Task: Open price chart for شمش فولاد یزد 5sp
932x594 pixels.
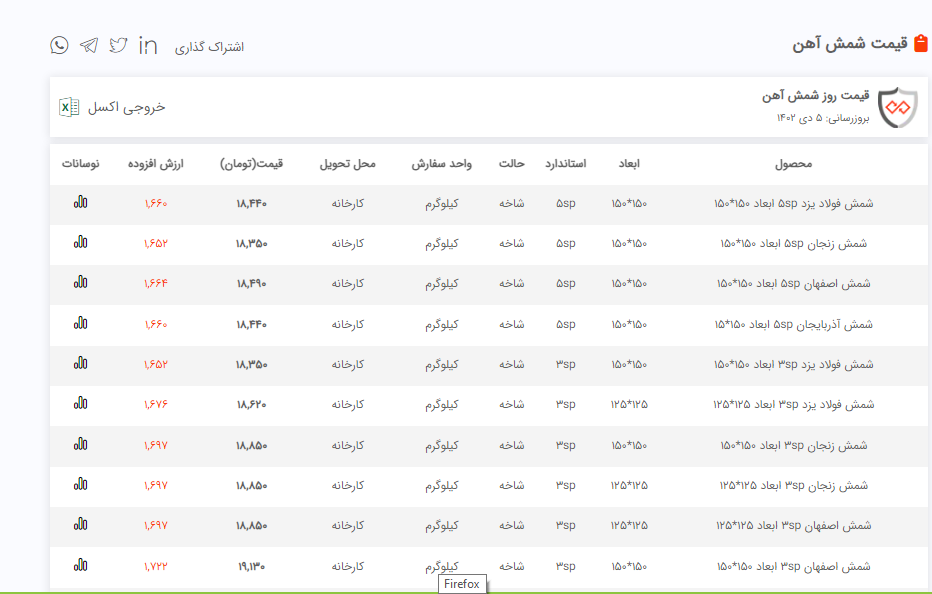Action: pyautogui.click(x=80, y=202)
